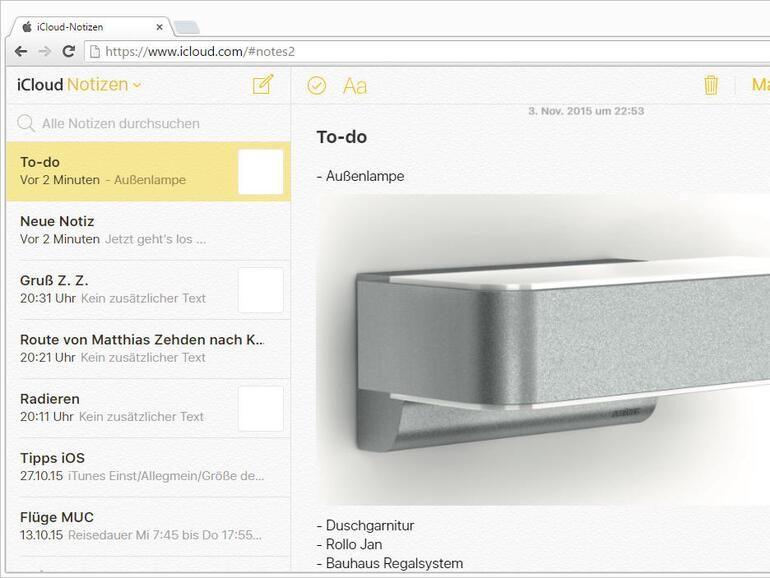Click the Radieren note thumbnail

[x=261, y=409]
